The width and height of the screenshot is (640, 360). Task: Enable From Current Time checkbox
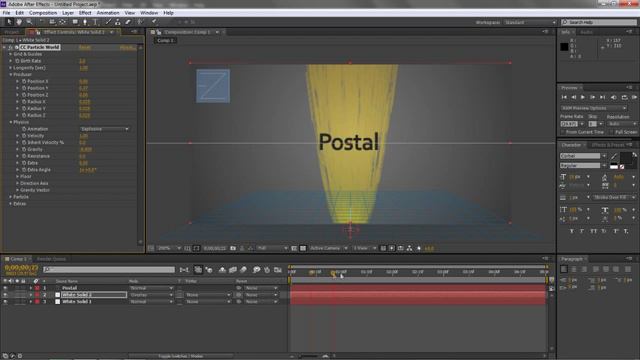click(563, 132)
